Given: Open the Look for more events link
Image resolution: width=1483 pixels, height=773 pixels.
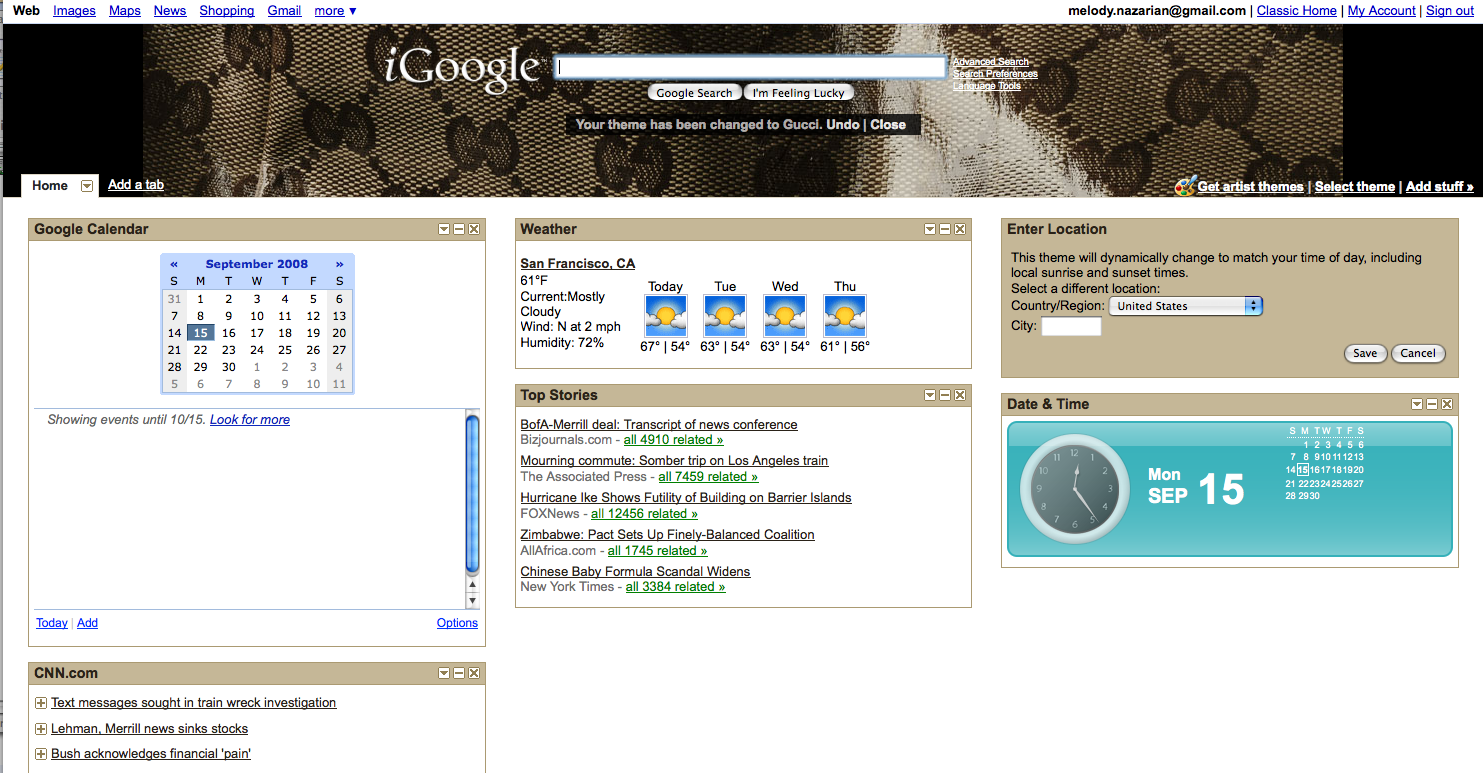Looking at the screenshot, I should click(x=250, y=420).
